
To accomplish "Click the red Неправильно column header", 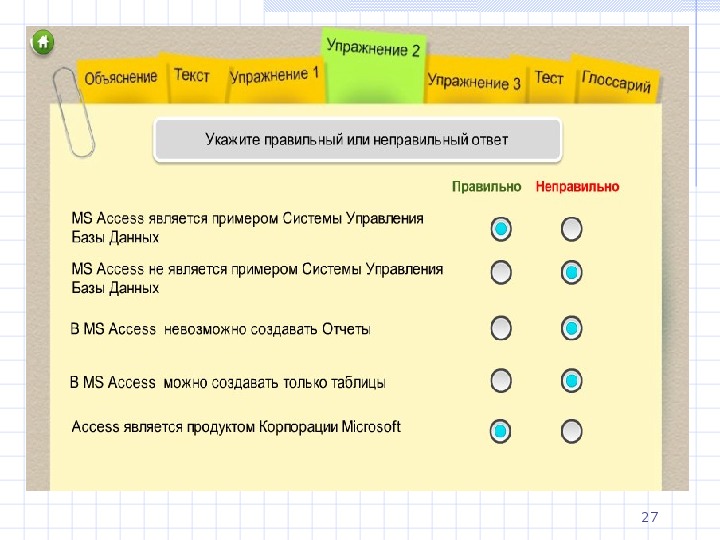I will pyautogui.click(x=577, y=186).
